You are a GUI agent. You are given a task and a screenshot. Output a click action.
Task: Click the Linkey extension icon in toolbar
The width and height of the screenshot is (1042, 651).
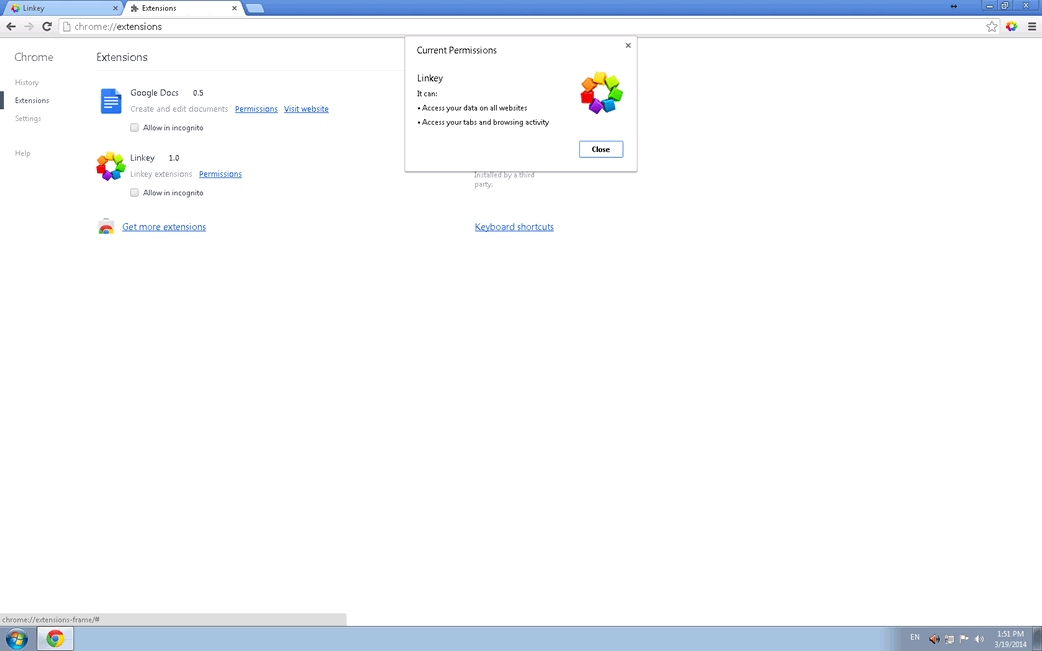1012,27
